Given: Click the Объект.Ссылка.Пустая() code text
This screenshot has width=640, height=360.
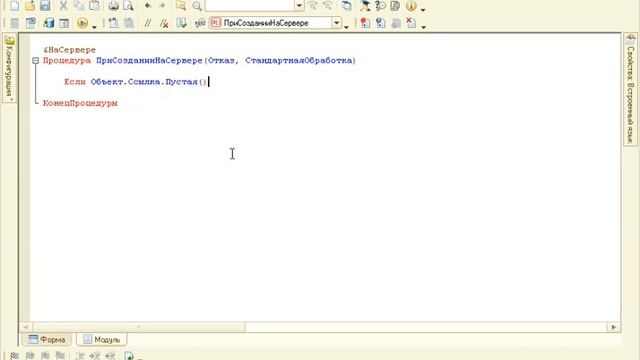Looking at the screenshot, I should tap(149, 82).
